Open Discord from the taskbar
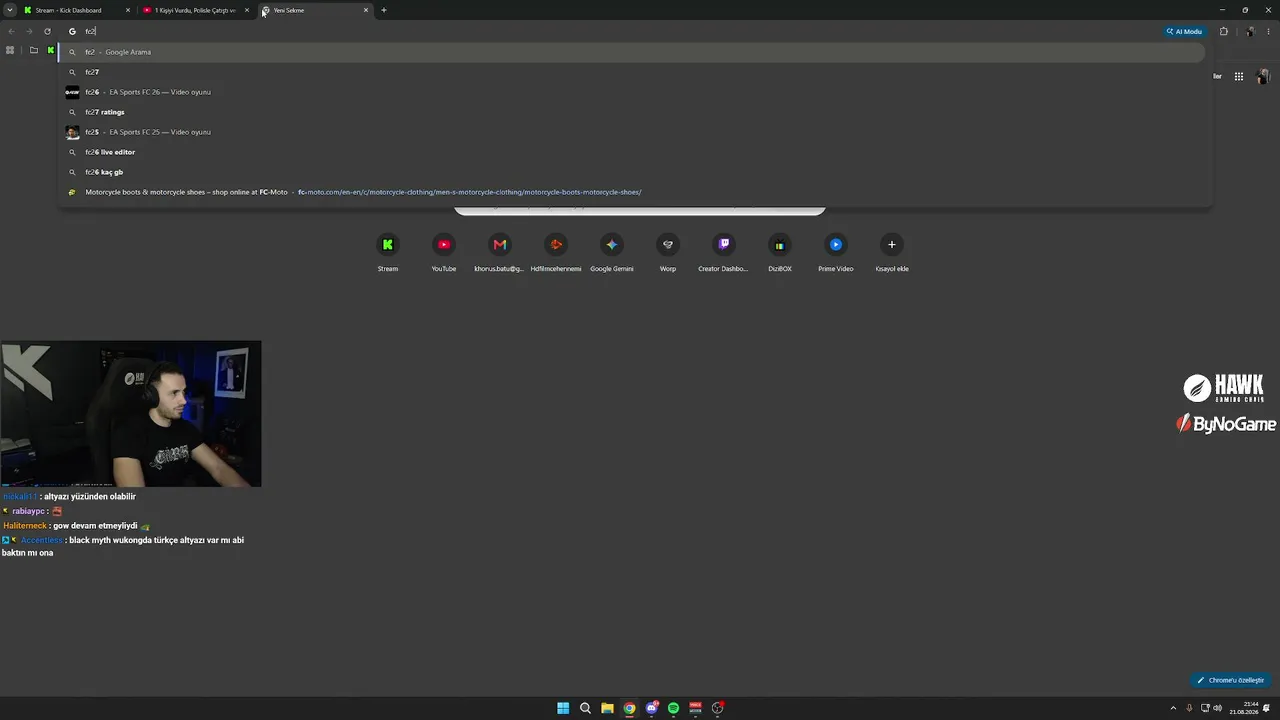The image size is (1280, 720). point(651,708)
